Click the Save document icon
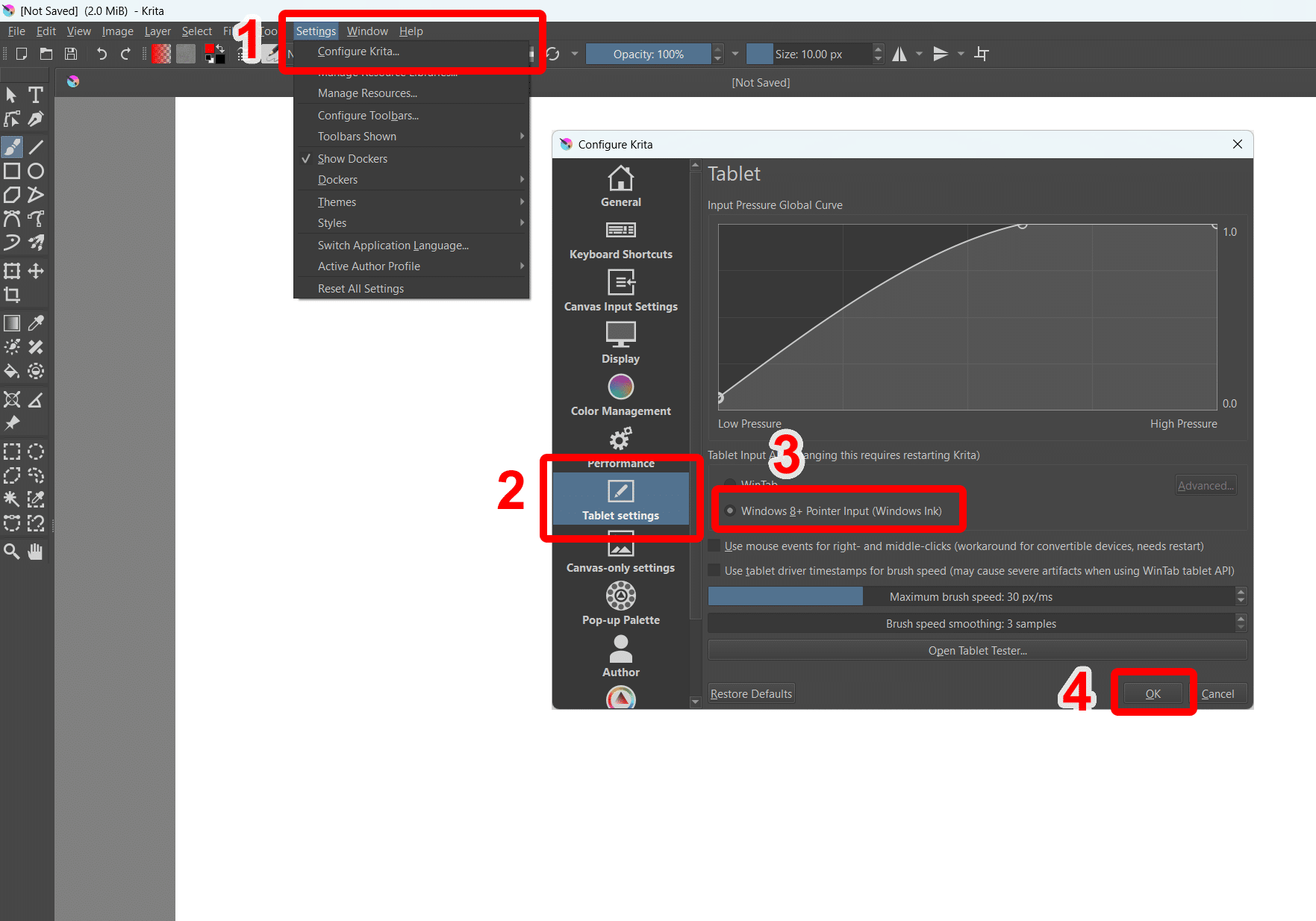The image size is (1316, 921). [x=71, y=54]
